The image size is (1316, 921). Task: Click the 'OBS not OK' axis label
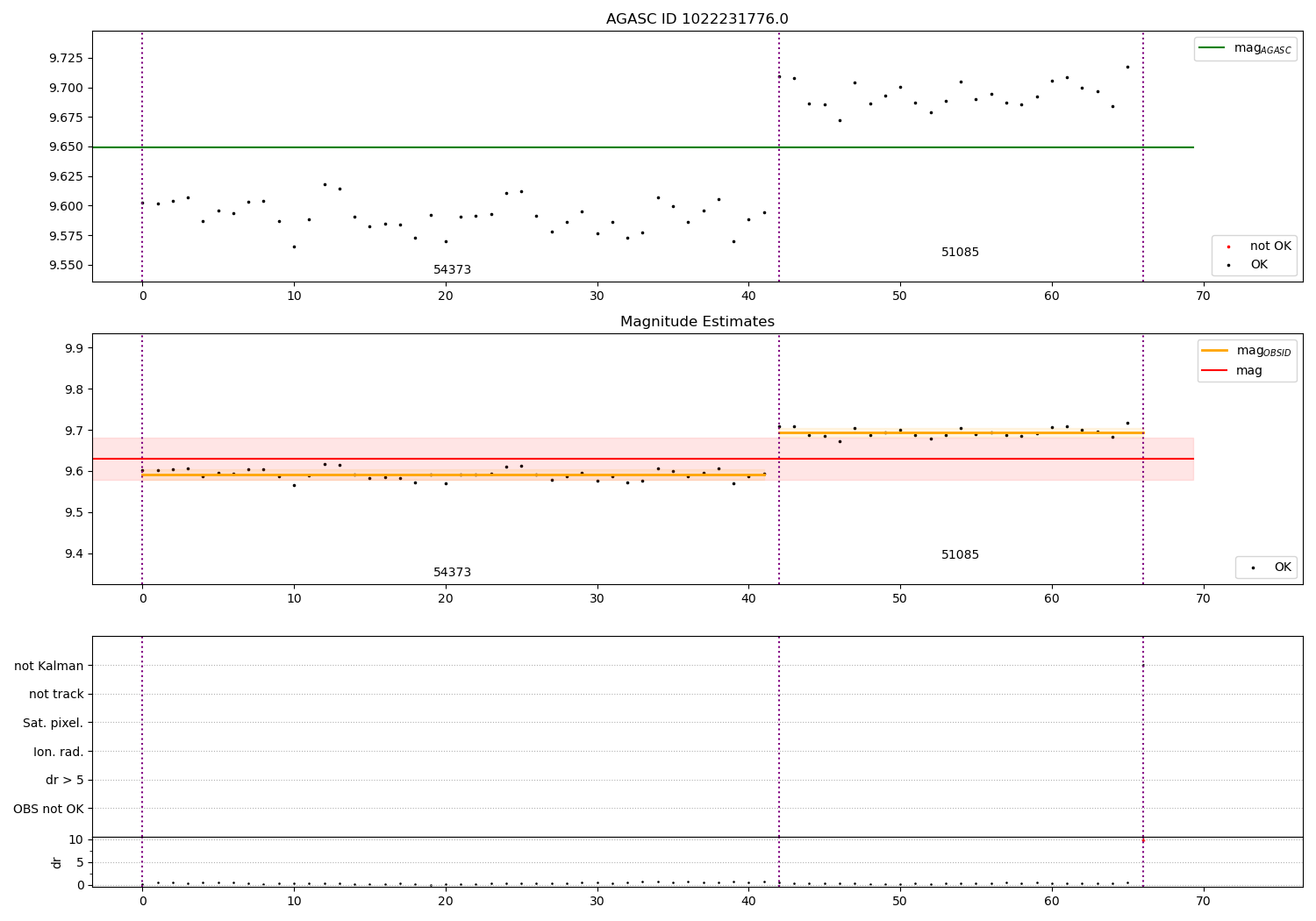[49, 810]
